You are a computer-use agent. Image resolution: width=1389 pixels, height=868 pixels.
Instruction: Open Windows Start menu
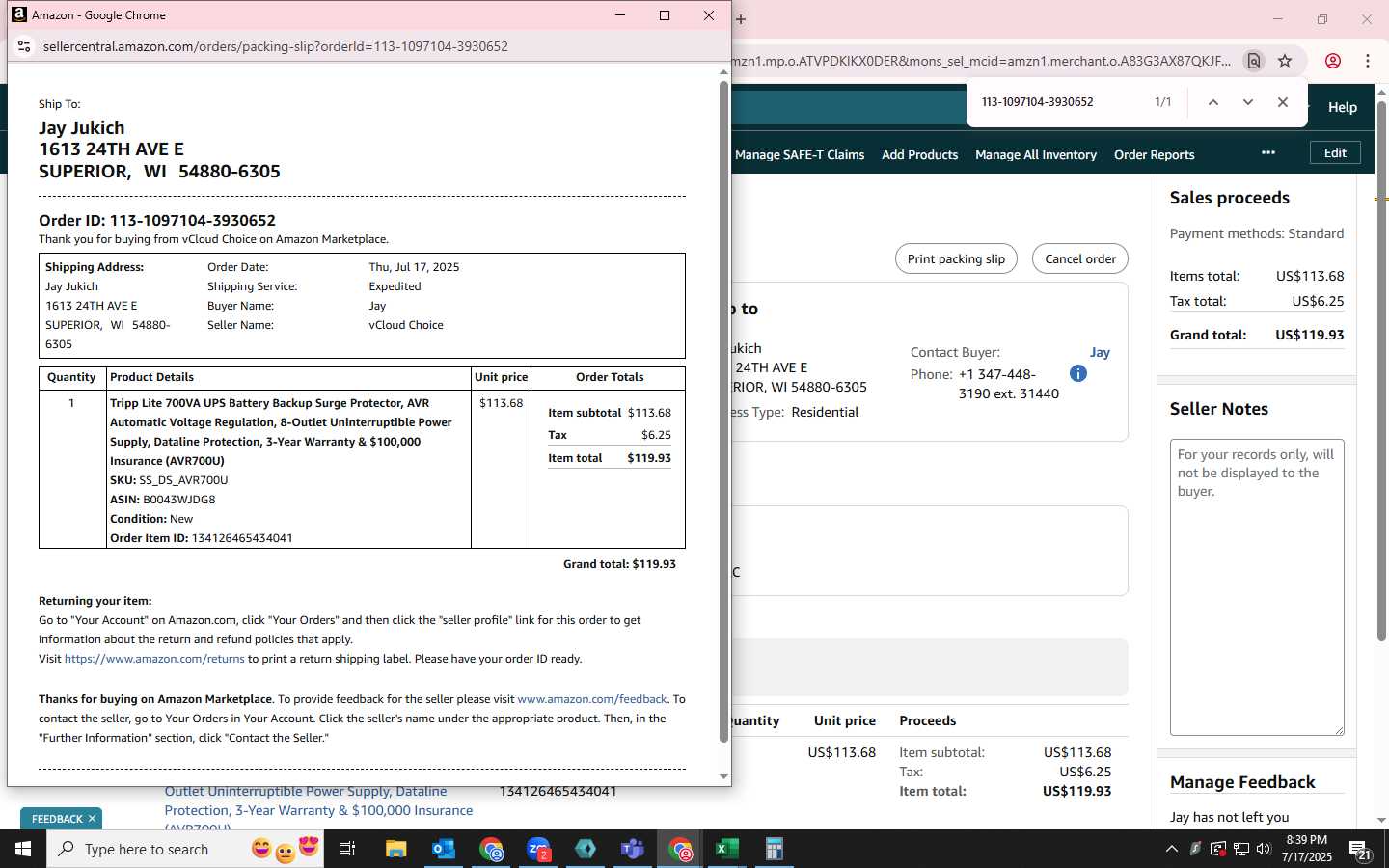23,849
